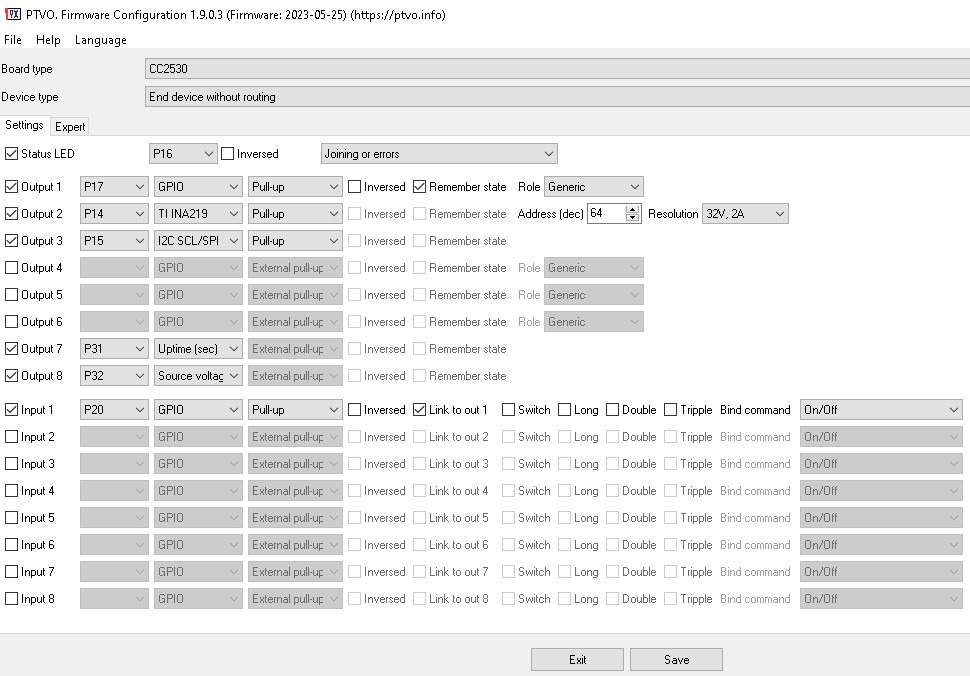This screenshot has width=970, height=676.
Task: Increase the Address value with the up stepper
Action: click(634, 209)
